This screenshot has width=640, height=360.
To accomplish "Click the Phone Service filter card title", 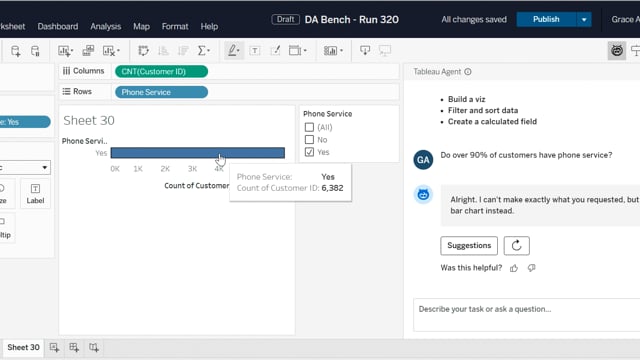I will coord(327,114).
